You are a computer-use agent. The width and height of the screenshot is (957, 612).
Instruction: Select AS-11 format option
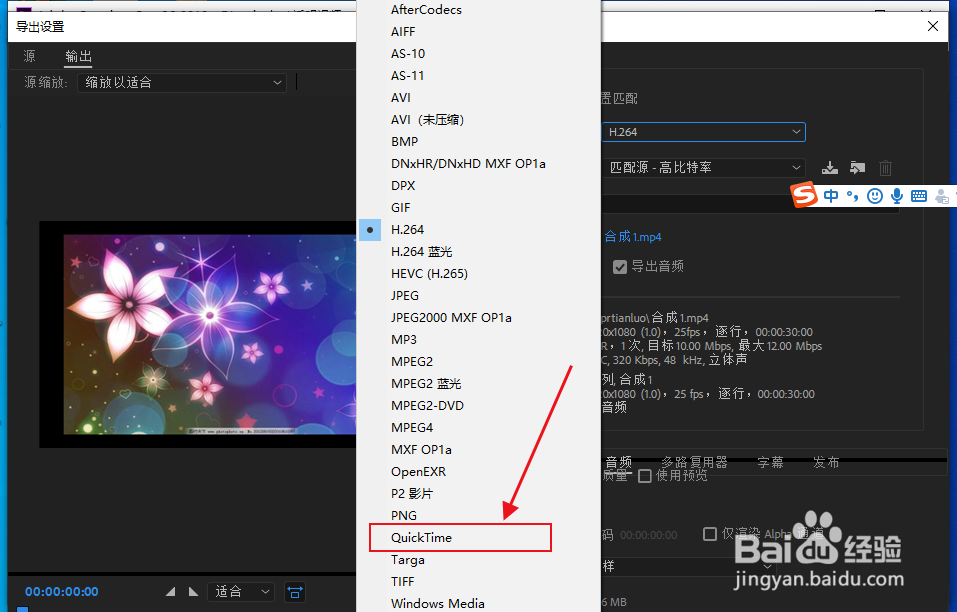coord(408,76)
